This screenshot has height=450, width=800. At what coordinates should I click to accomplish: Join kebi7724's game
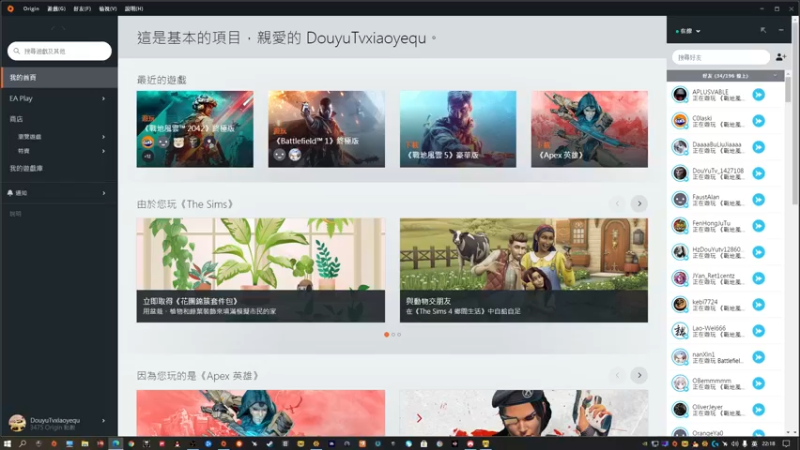pos(759,305)
